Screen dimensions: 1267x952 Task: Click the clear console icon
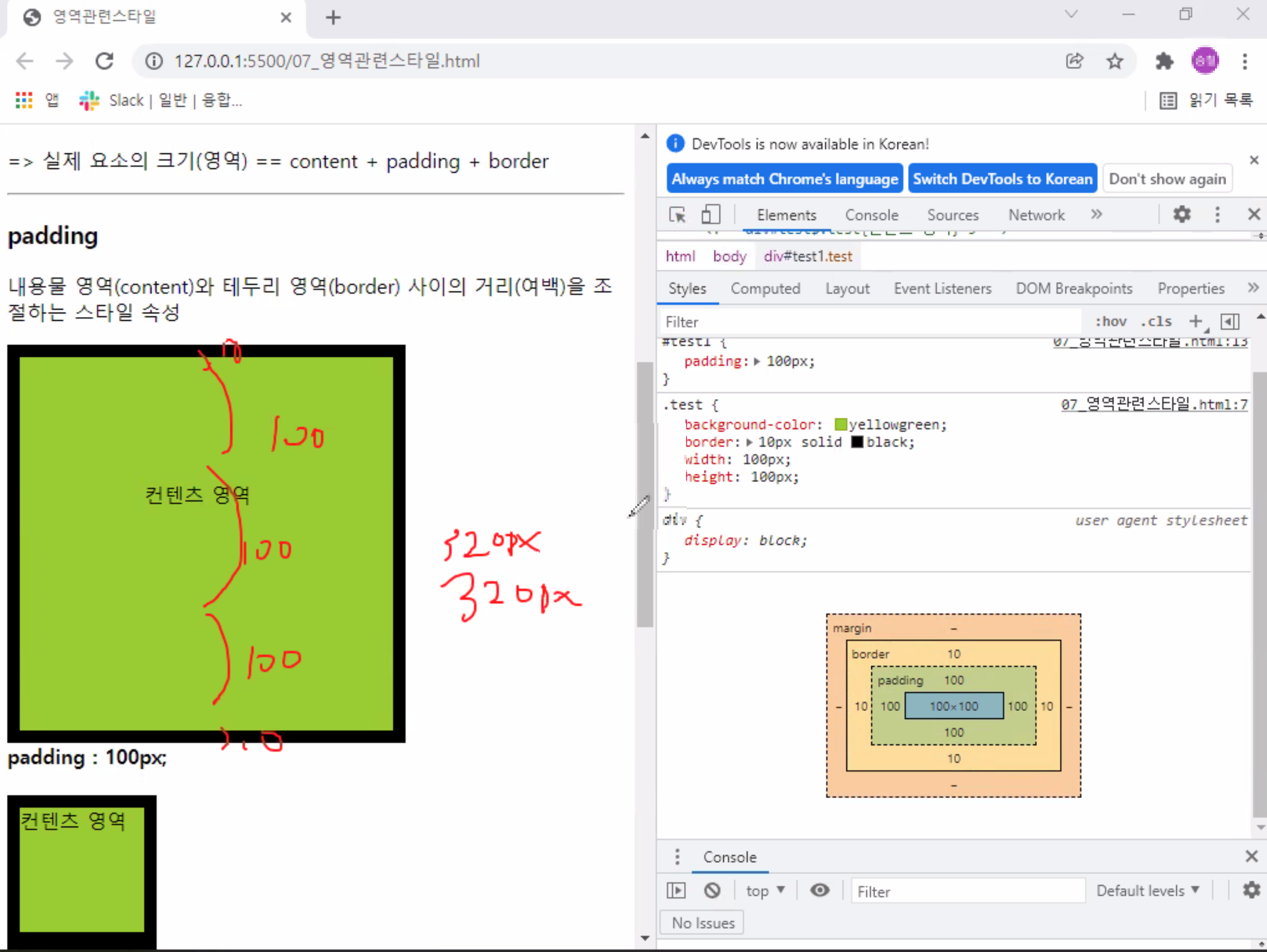coord(712,890)
